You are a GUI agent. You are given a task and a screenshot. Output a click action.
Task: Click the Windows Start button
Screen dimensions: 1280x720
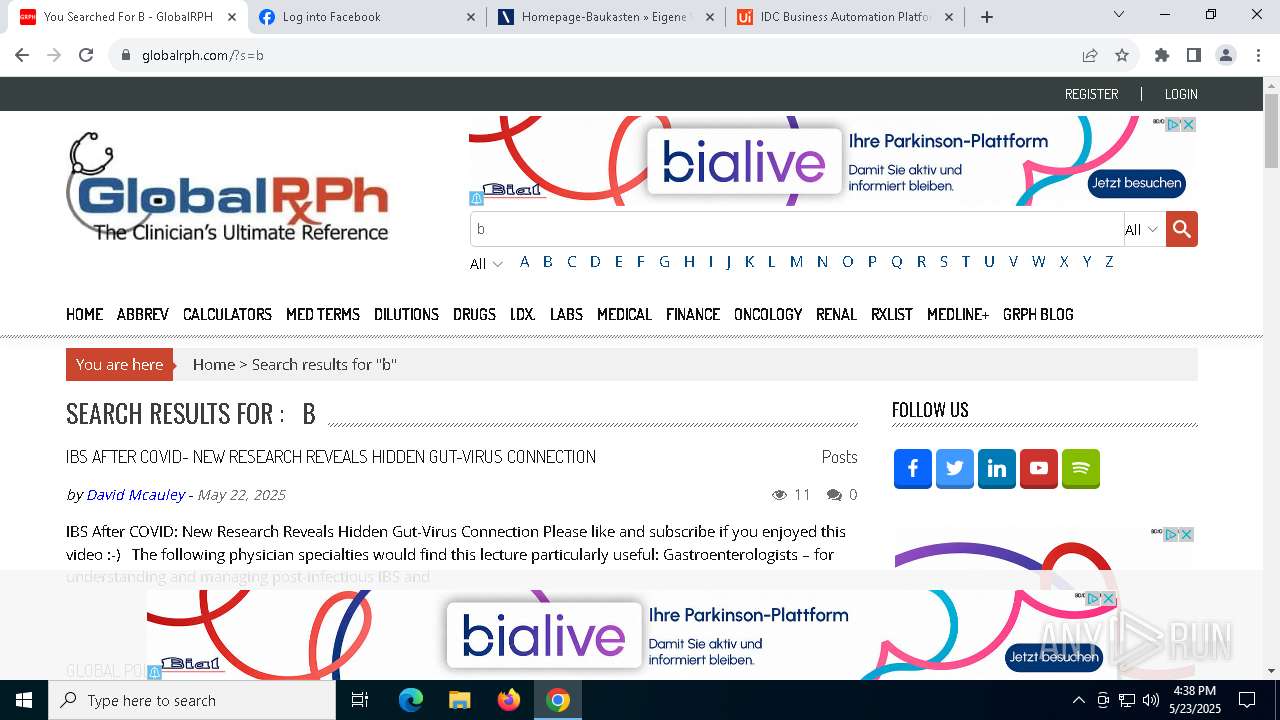click(x=24, y=700)
